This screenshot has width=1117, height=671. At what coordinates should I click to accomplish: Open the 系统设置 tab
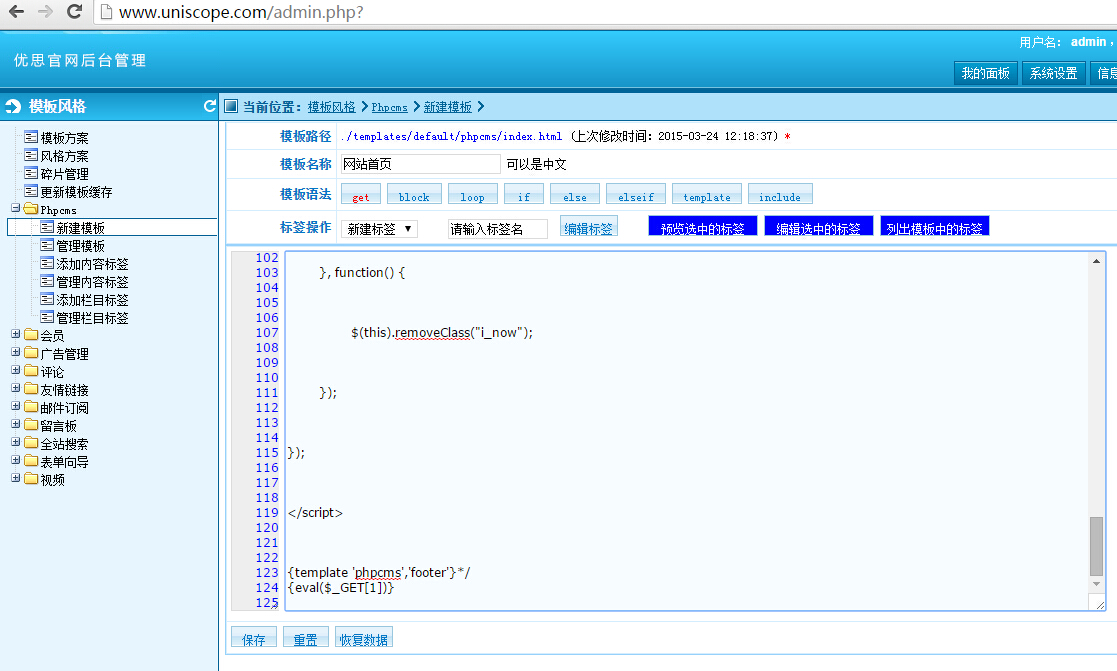[1054, 73]
